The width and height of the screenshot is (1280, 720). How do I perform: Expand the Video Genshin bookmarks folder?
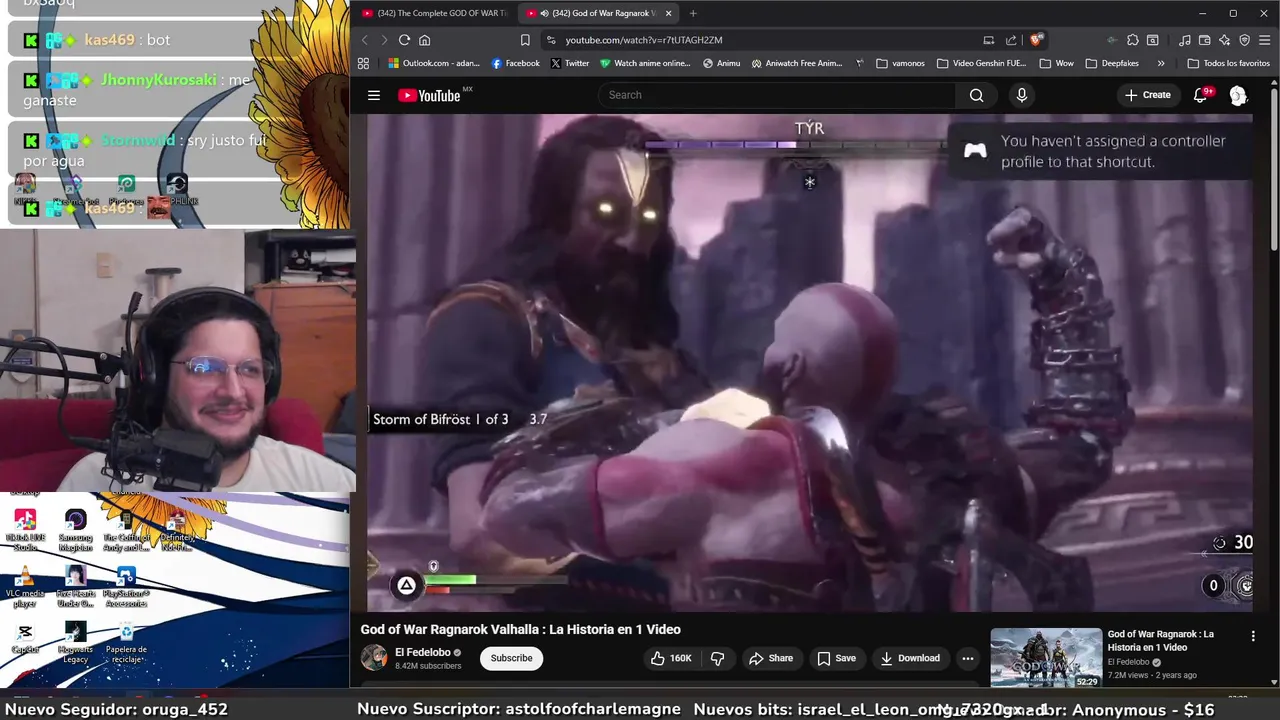click(x=981, y=63)
